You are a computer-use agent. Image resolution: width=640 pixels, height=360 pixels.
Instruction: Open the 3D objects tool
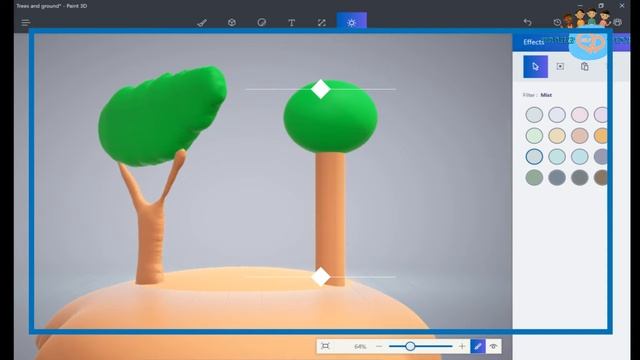coord(232,22)
